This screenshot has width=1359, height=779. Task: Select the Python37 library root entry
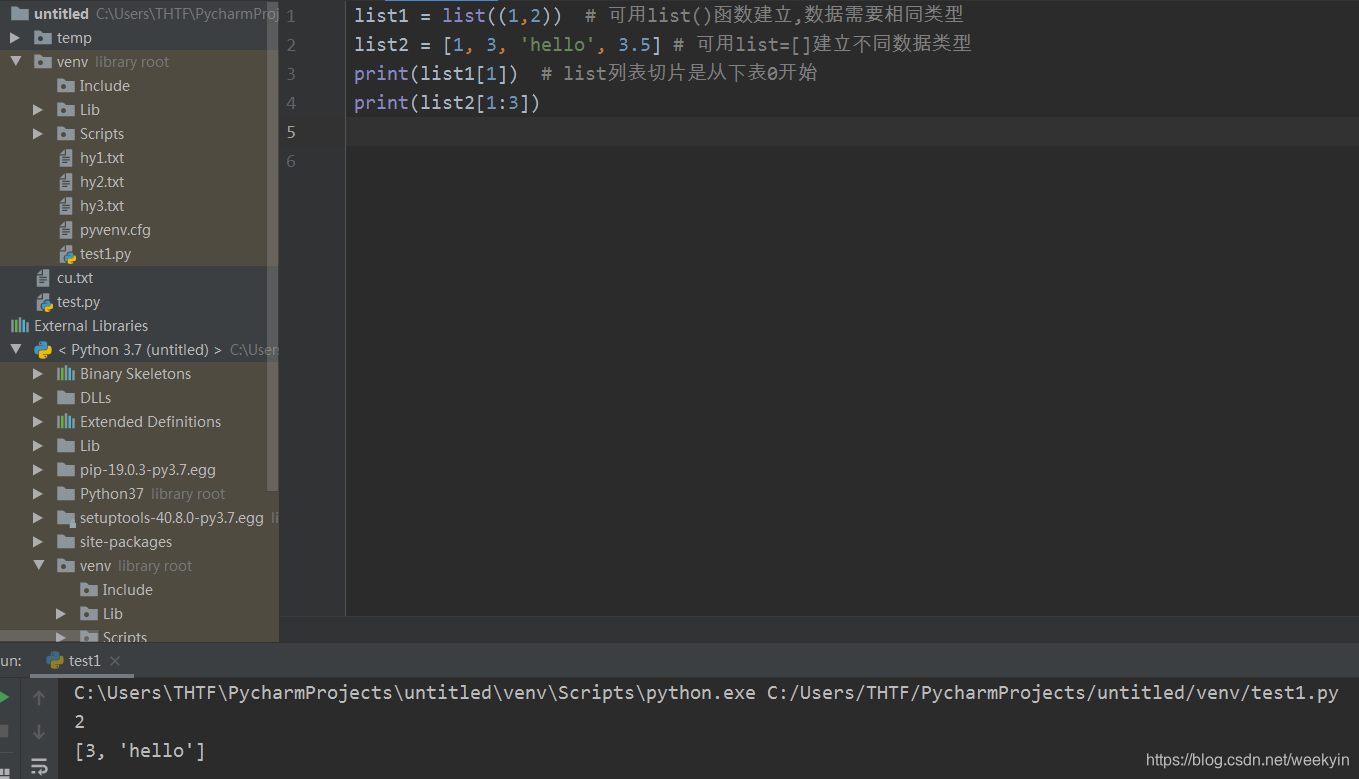(x=139, y=494)
